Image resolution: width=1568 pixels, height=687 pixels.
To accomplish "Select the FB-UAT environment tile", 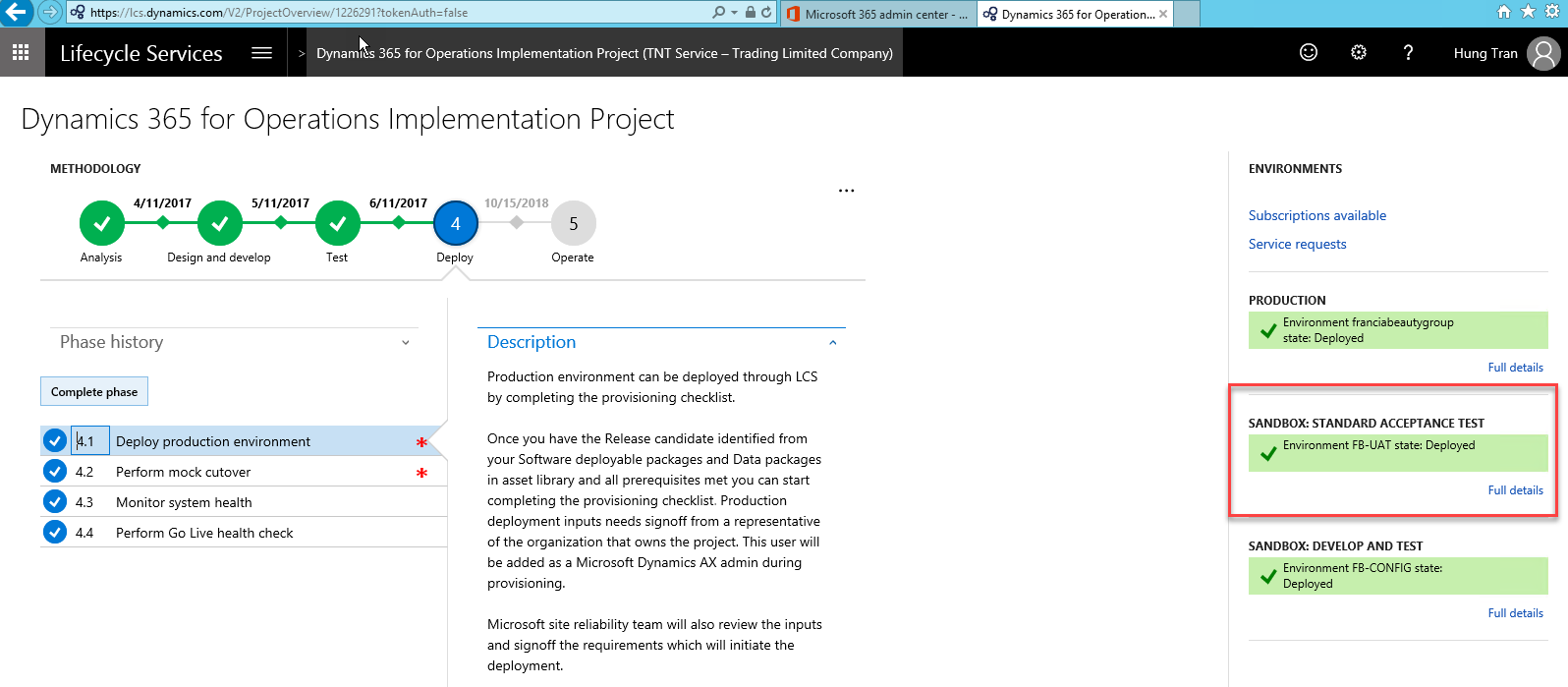I will tap(1398, 453).
